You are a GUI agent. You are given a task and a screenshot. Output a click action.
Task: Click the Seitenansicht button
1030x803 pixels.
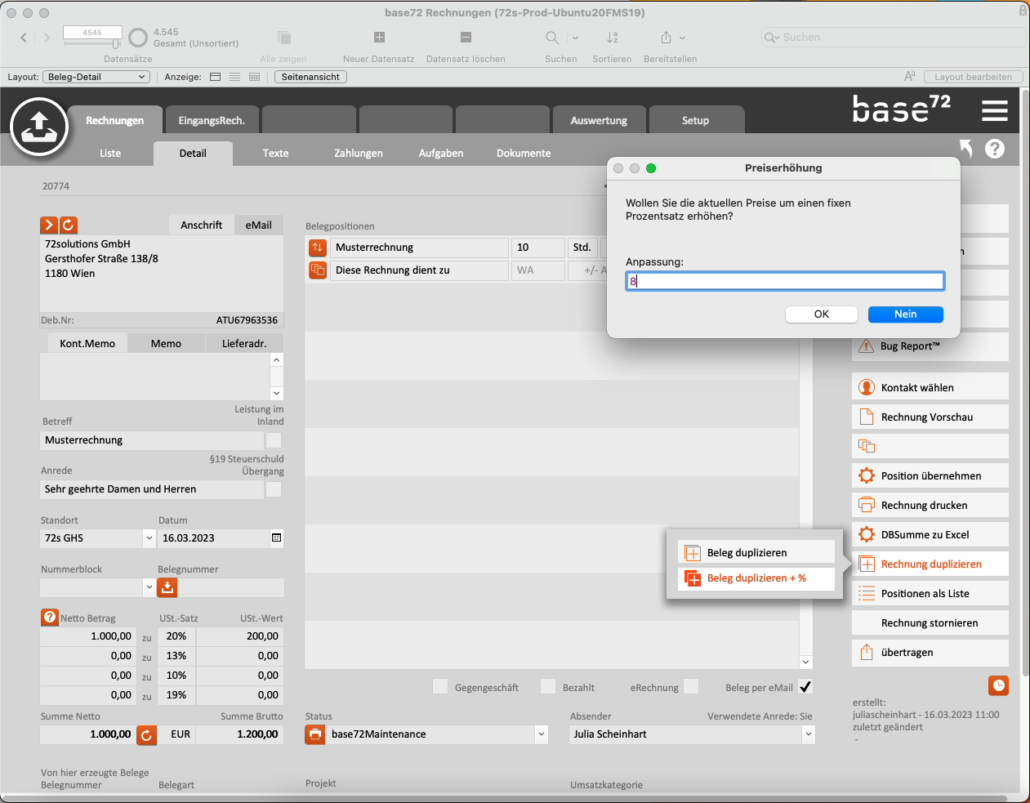(310, 77)
